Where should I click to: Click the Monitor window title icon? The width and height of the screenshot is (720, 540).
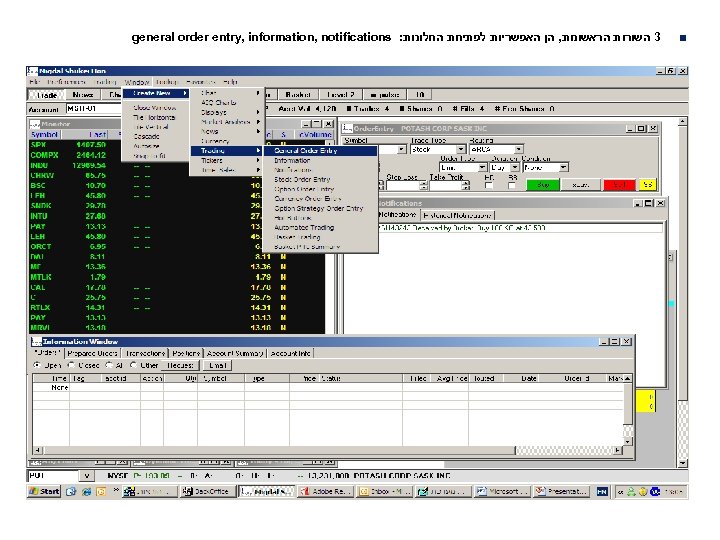35,124
